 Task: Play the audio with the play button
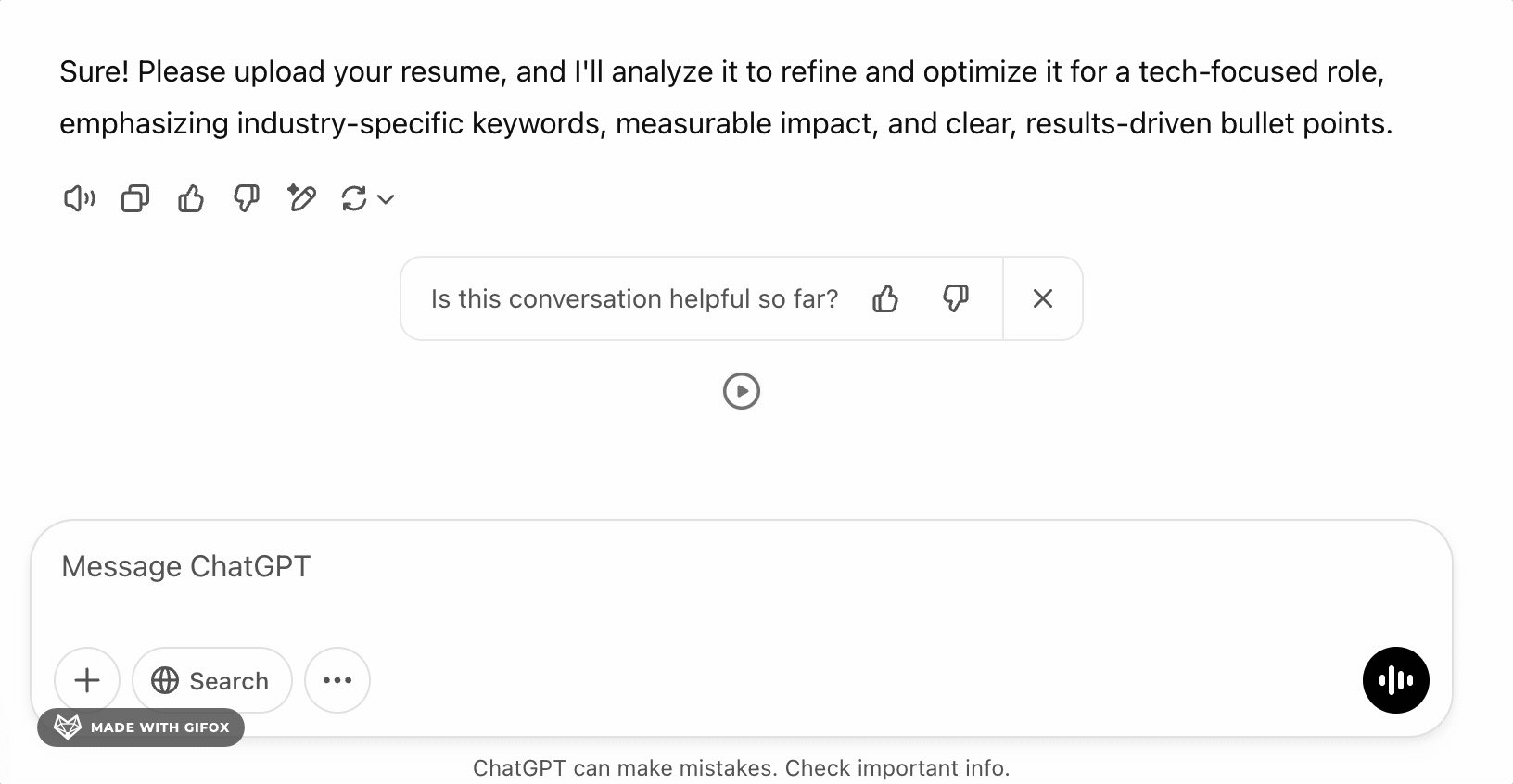741,391
